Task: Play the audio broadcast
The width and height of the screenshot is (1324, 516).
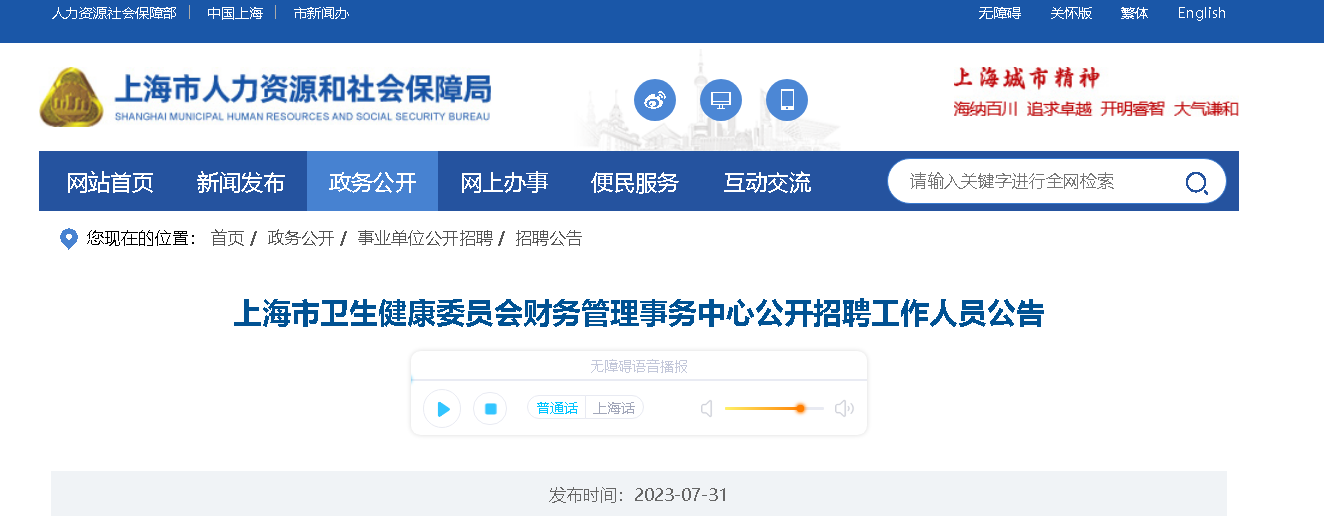Action: point(442,409)
